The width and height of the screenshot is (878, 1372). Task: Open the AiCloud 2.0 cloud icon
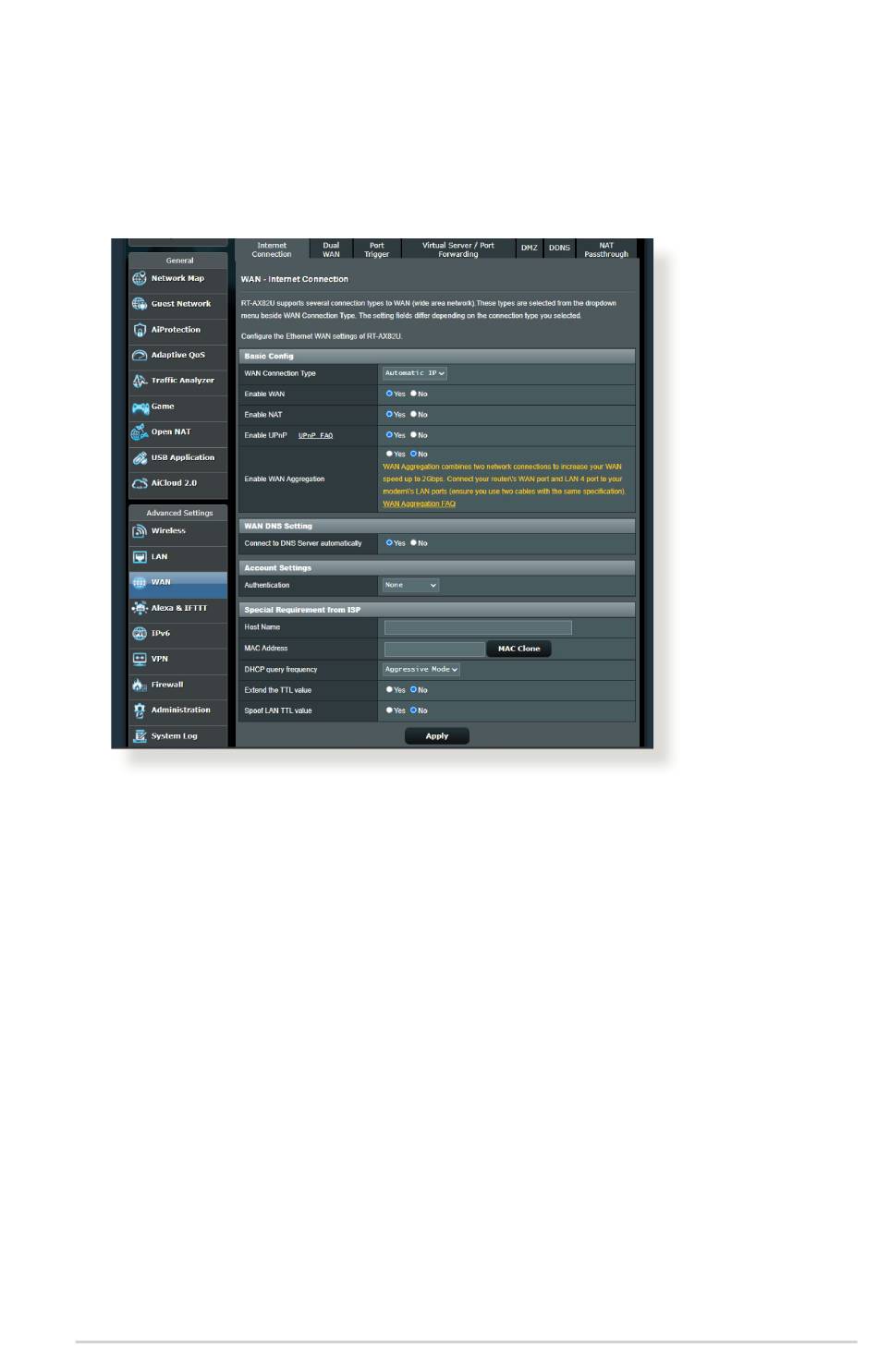tap(140, 483)
